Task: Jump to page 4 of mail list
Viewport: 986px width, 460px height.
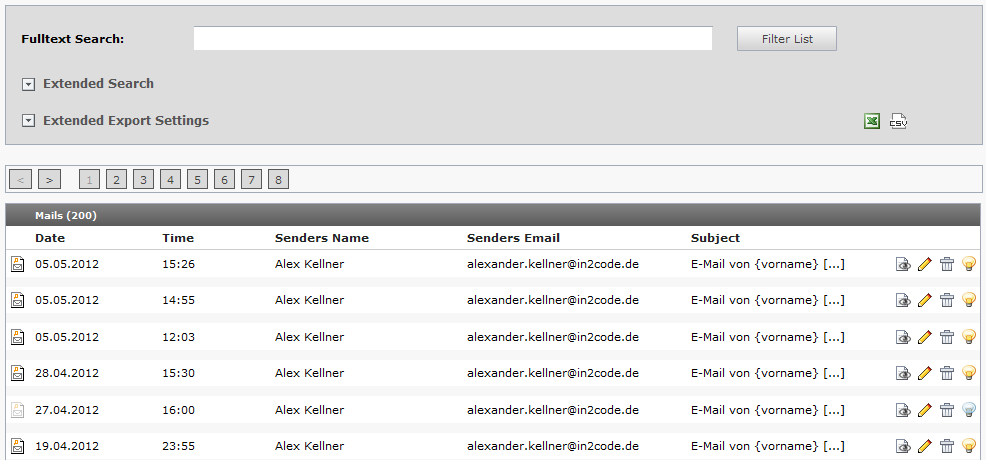Action: click(171, 180)
